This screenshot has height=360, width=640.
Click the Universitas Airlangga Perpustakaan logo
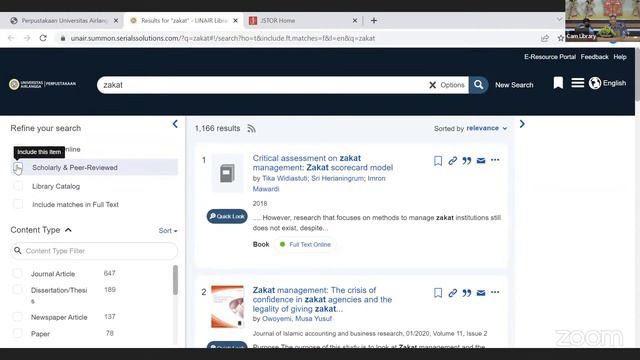[42, 84]
